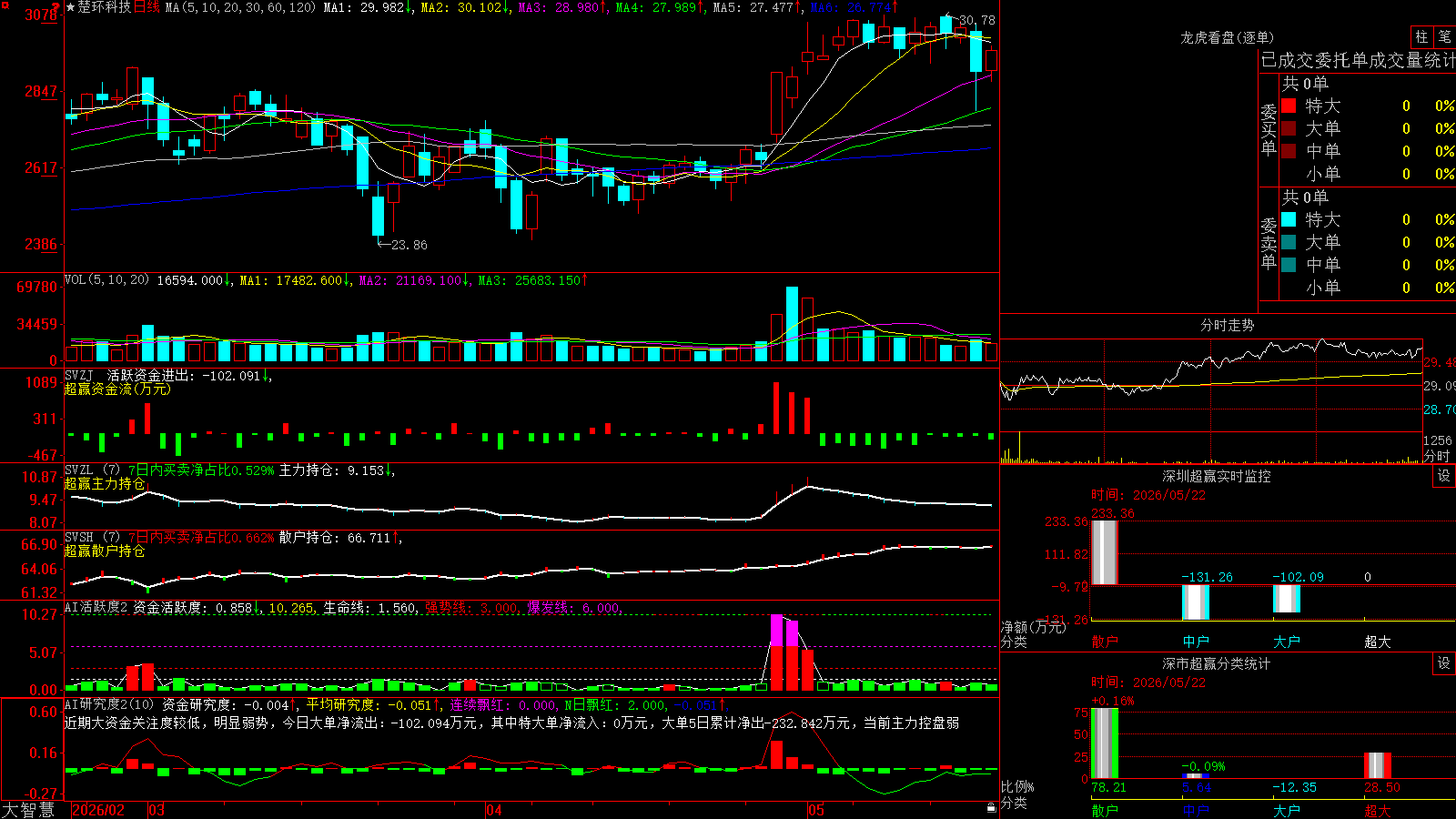
Task: Click the AI活跃度2 indicator name
Action: (x=96, y=607)
